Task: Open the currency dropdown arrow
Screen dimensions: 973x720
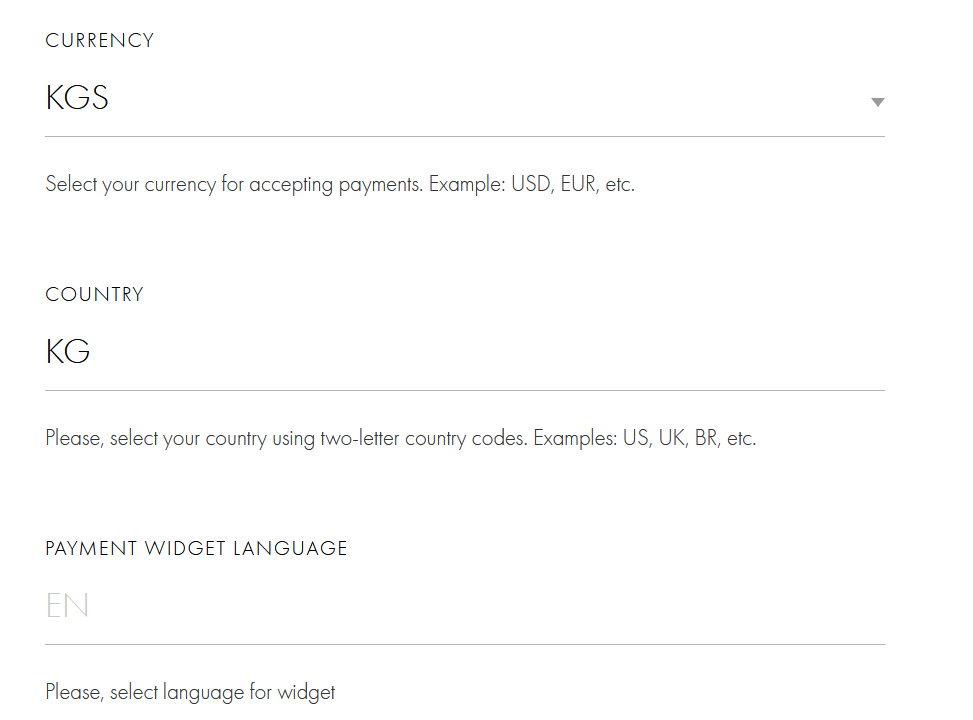Action: (x=877, y=102)
